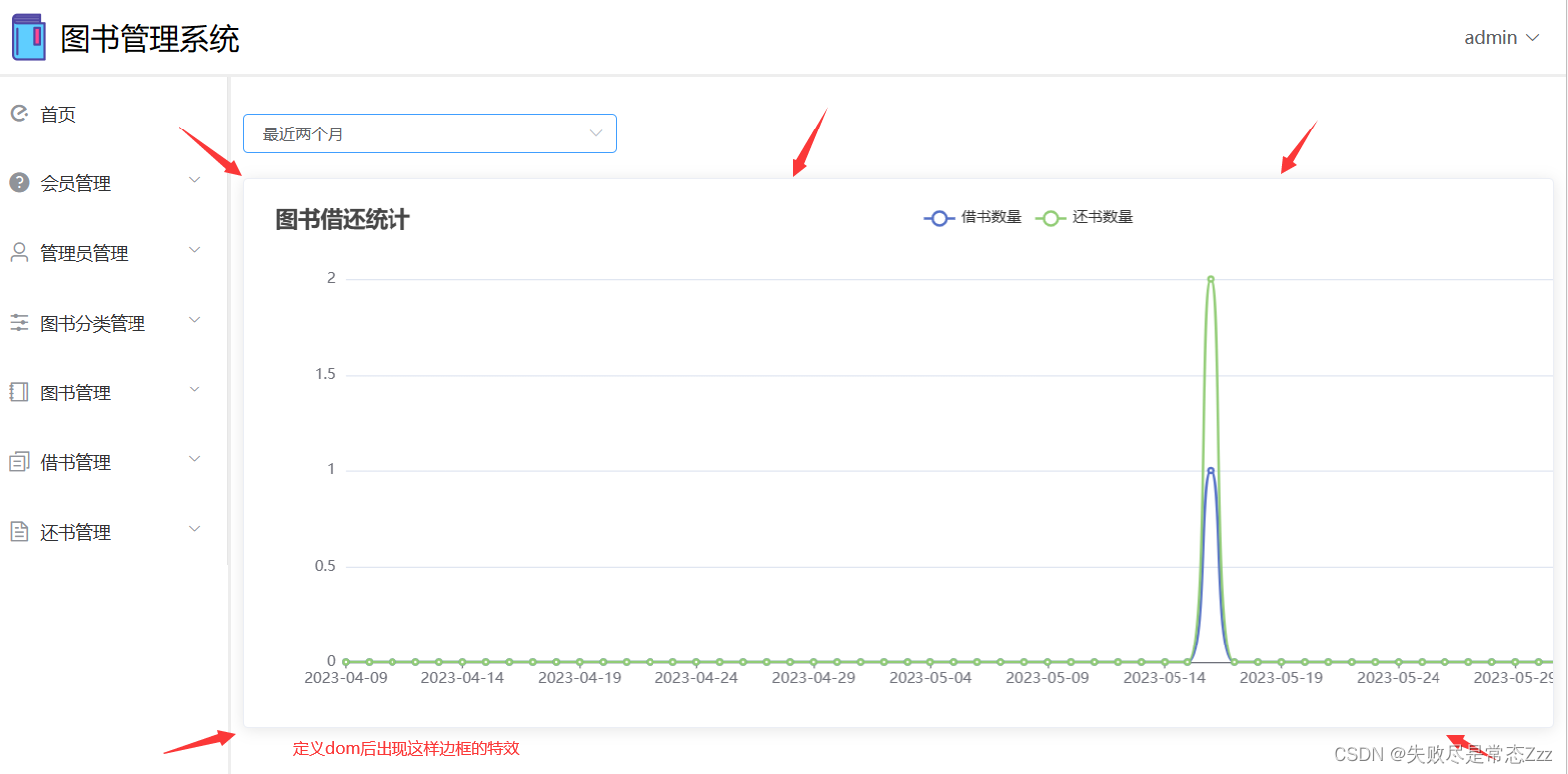Click the 管理员管理 user icon
The width and height of the screenshot is (1568, 774).
point(19,253)
